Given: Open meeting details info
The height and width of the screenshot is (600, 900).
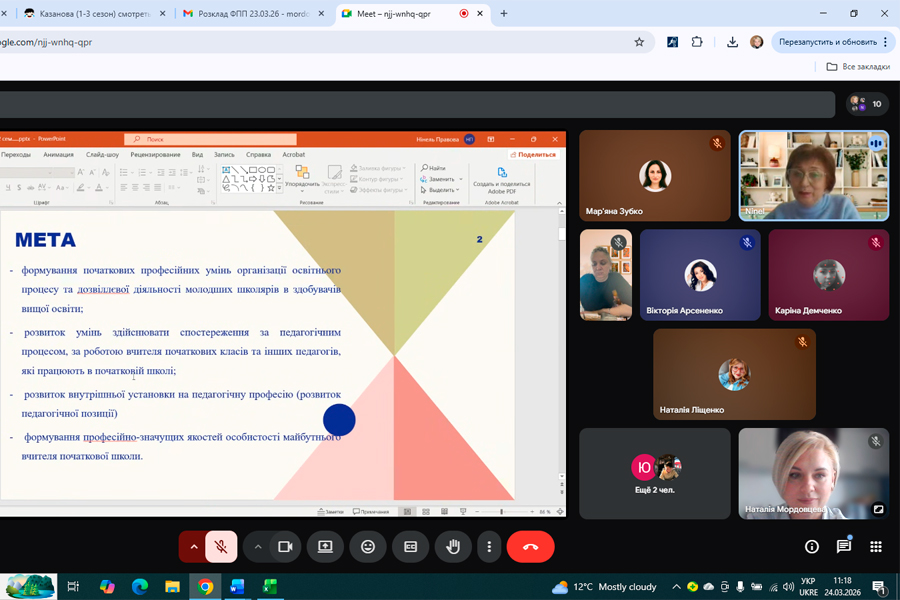Looking at the screenshot, I should click(x=812, y=547).
